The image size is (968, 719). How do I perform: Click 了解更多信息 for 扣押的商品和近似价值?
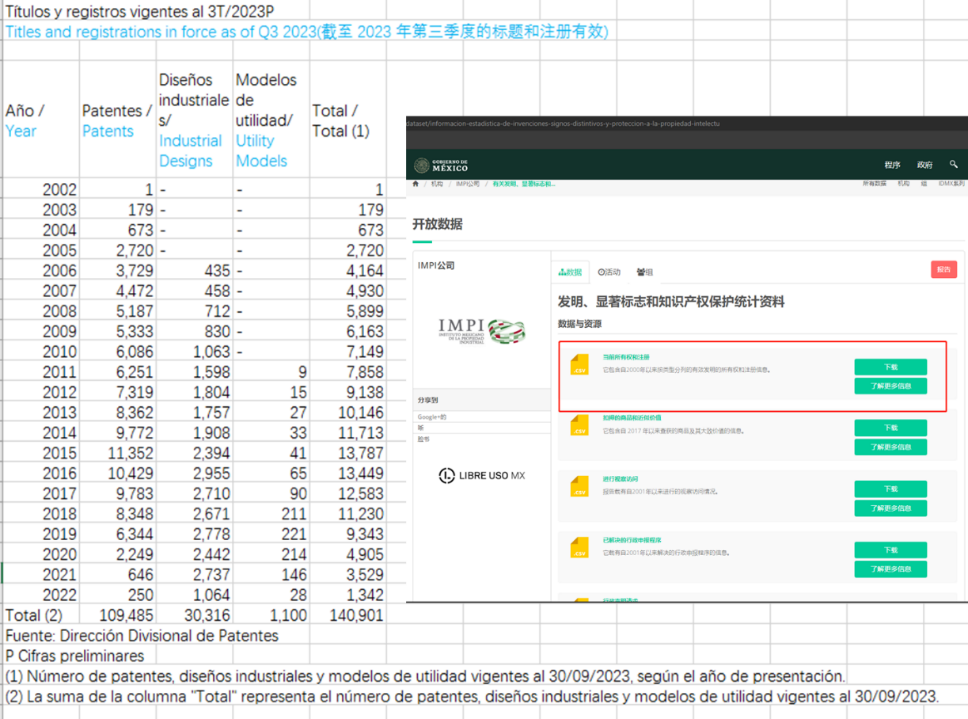[890, 447]
